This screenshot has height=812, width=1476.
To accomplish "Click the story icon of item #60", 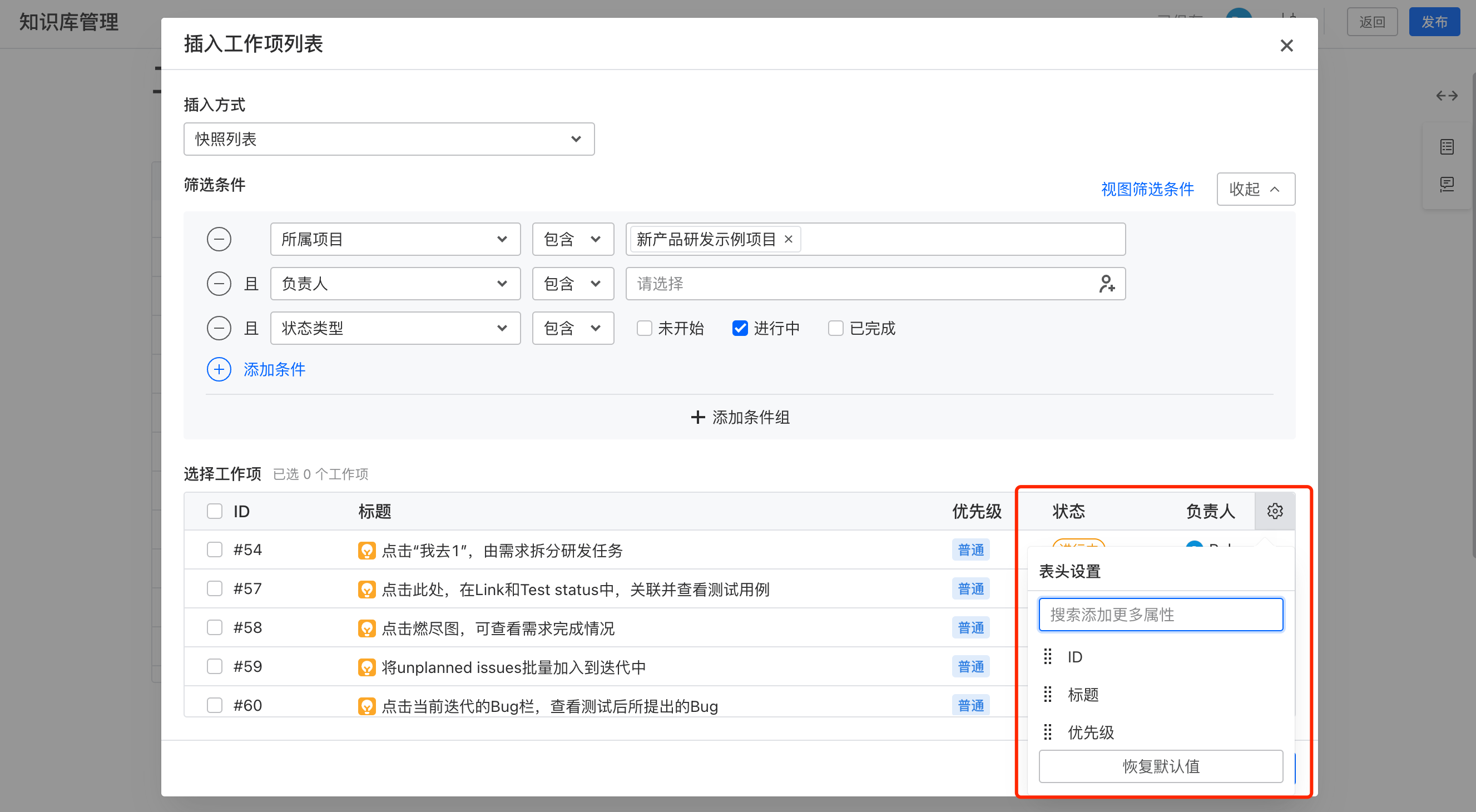I will pyautogui.click(x=366, y=705).
